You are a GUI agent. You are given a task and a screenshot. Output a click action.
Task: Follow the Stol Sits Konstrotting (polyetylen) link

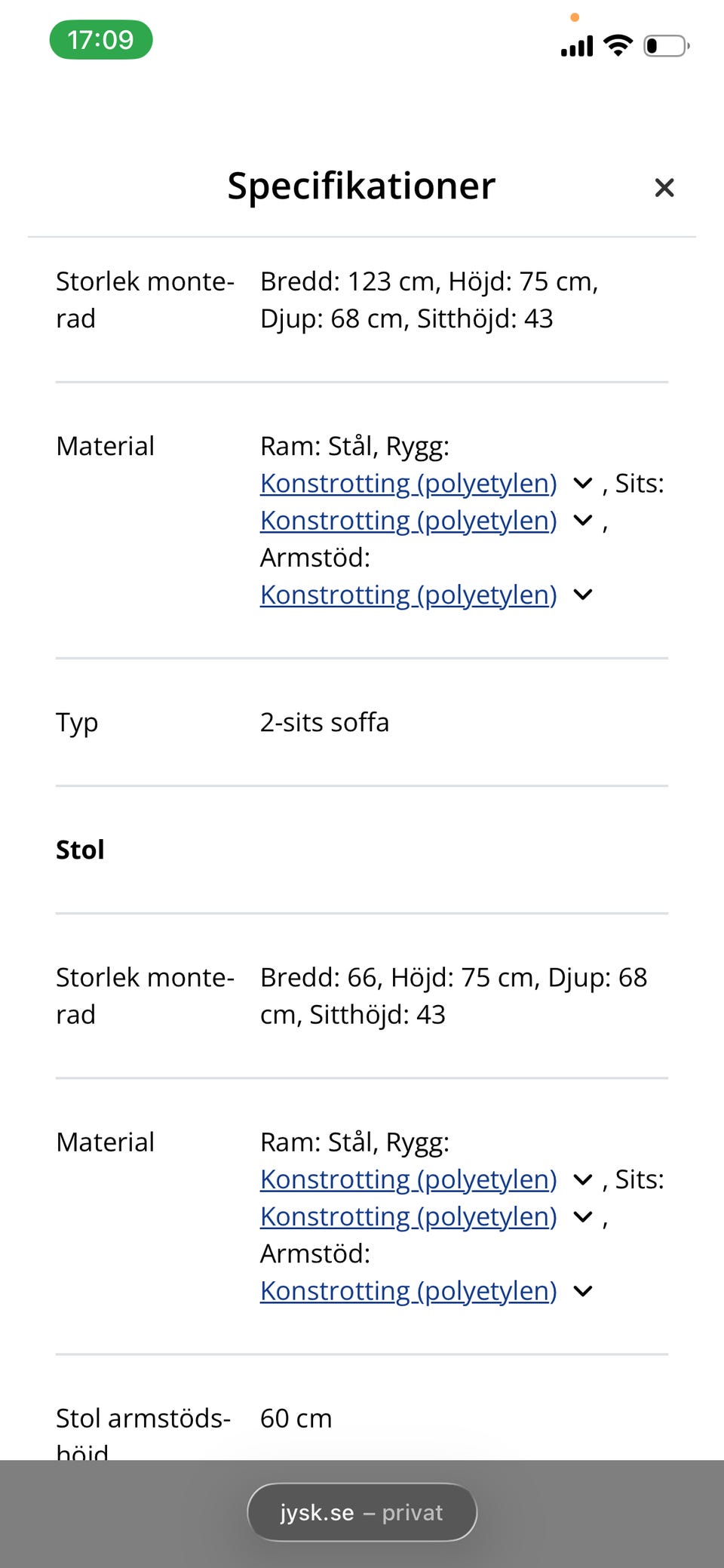pyautogui.click(x=409, y=1217)
